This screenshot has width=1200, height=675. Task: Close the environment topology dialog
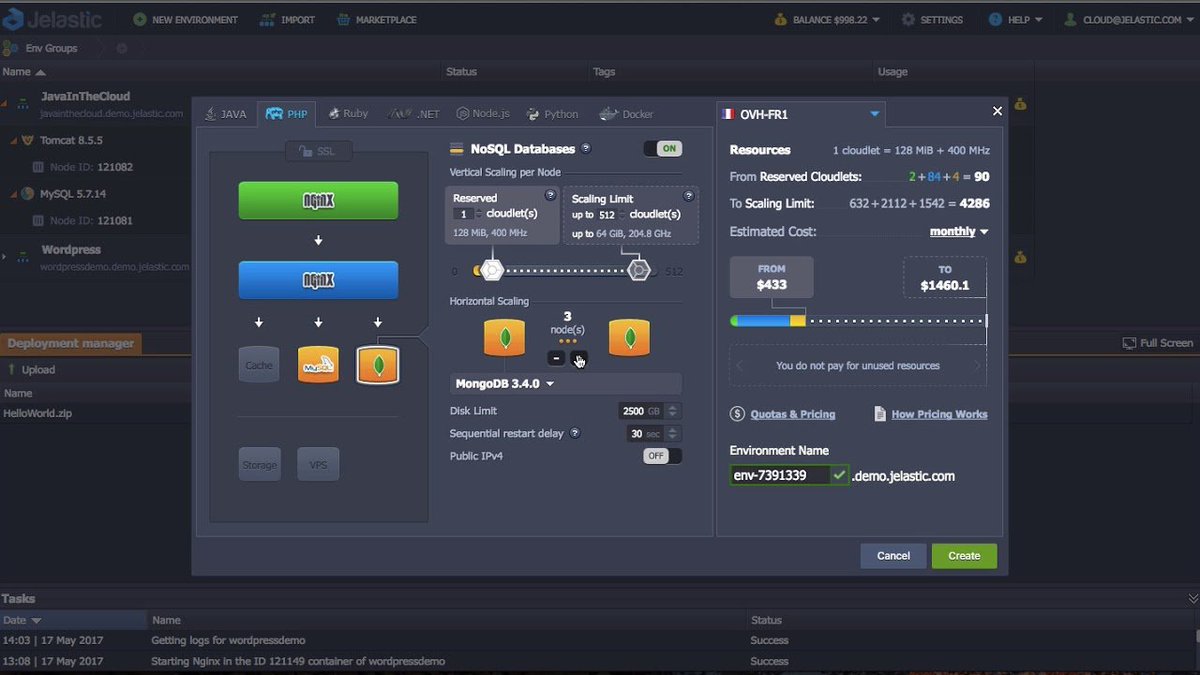pyautogui.click(x=997, y=111)
